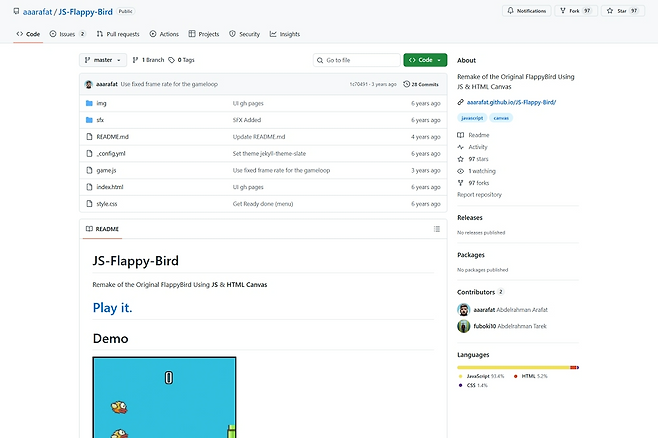View the Security tab
This screenshot has height=438, width=658.
pos(245,34)
